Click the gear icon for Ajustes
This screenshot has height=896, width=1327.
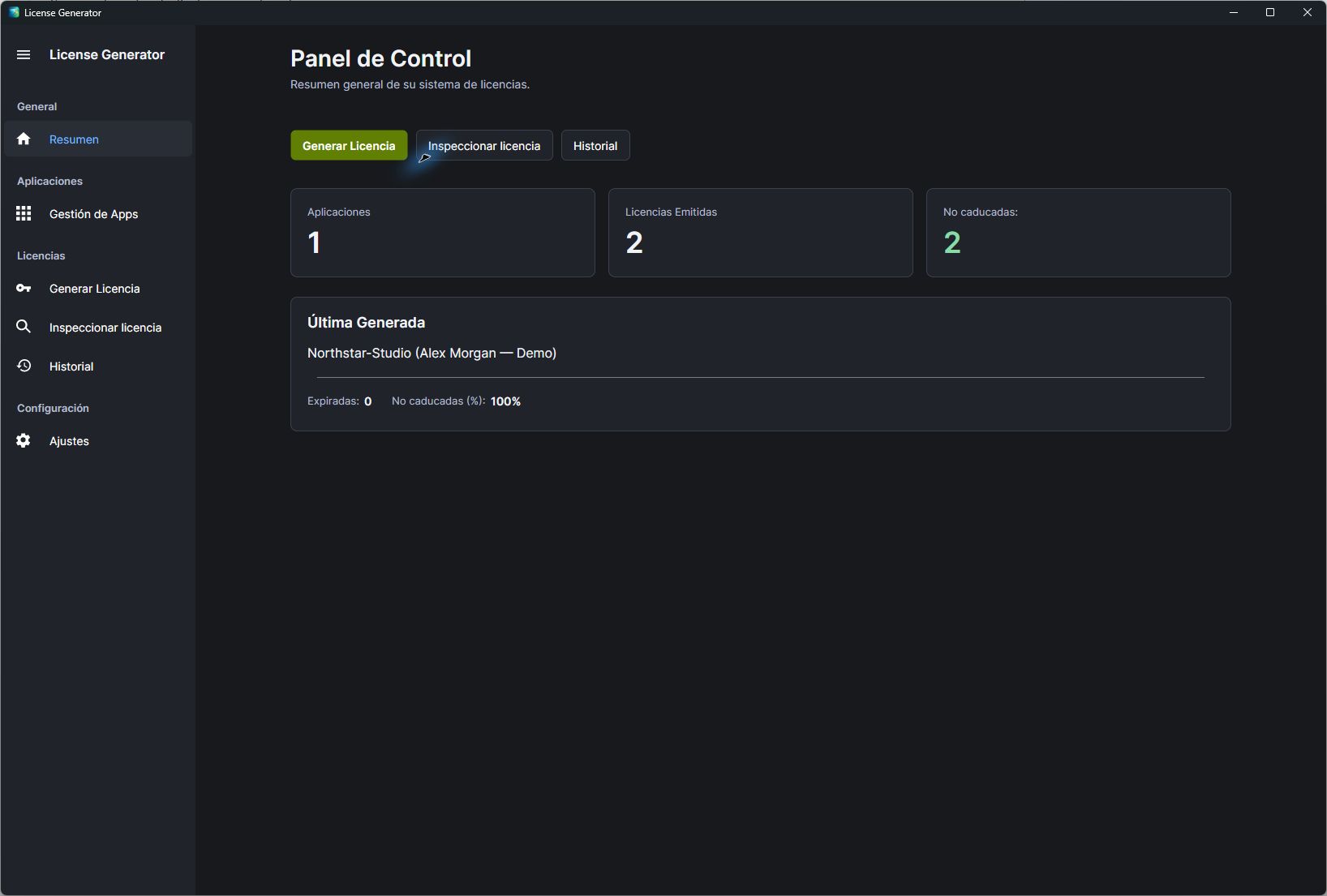(x=24, y=440)
